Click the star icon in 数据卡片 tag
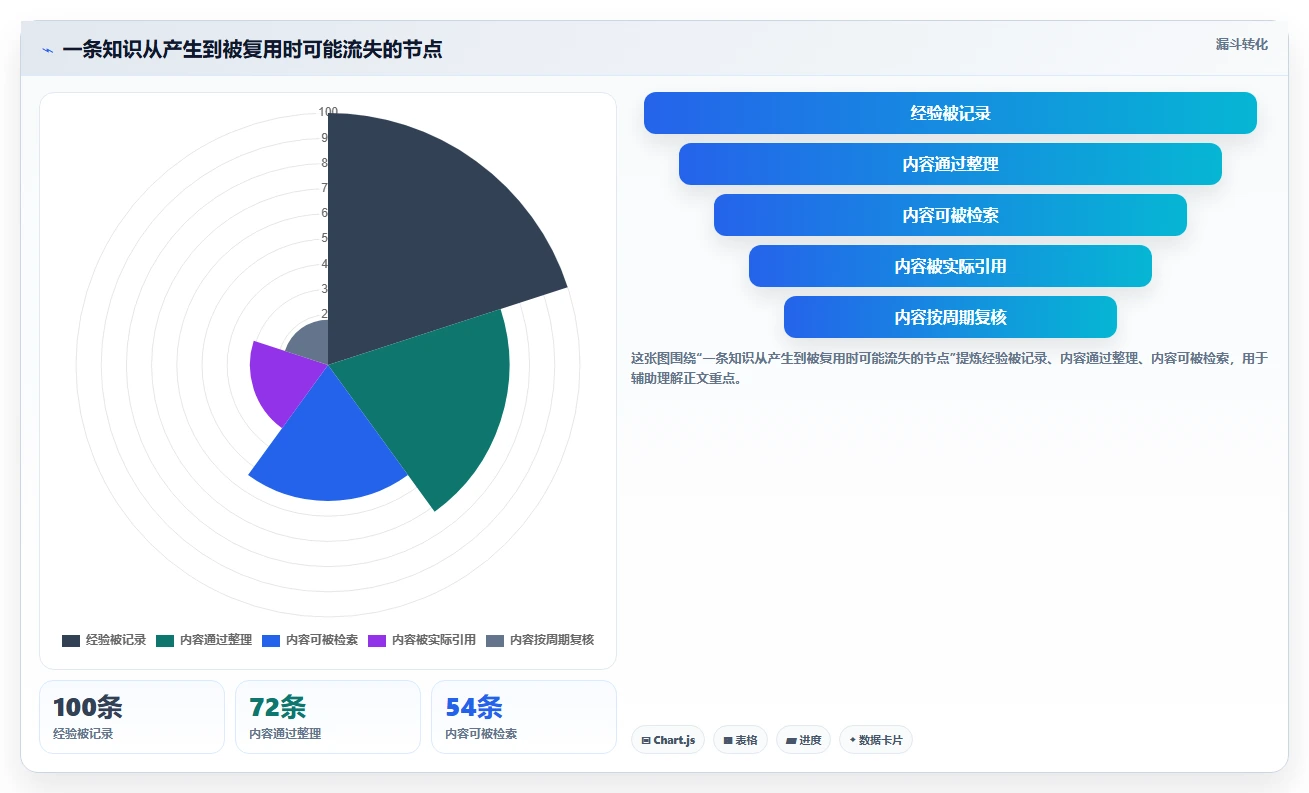The image size is (1309, 793). [853, 740]
